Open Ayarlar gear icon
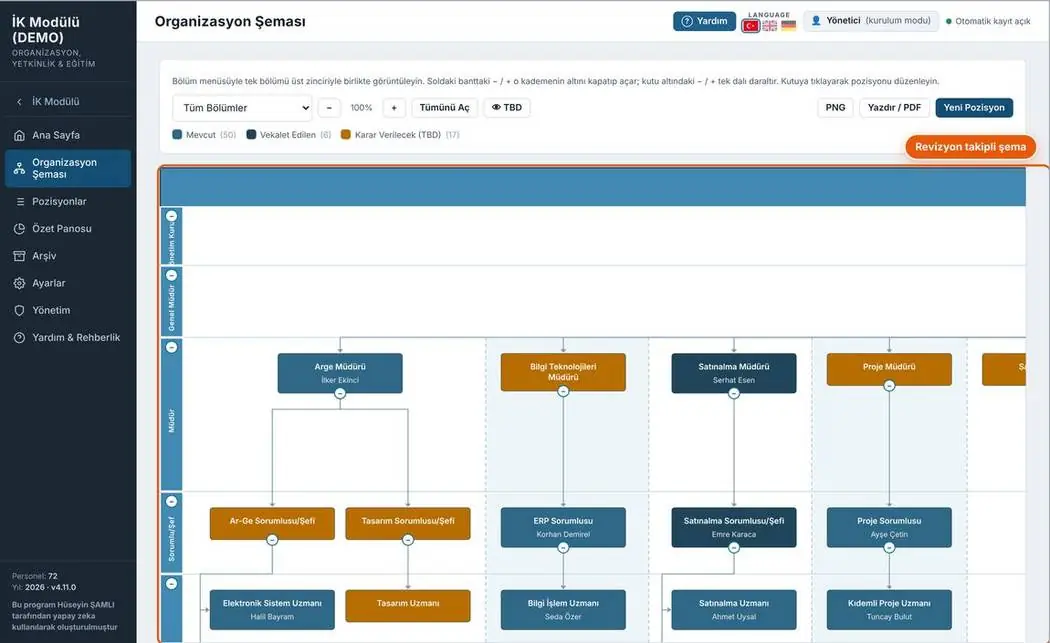The height and width of the screenshot is (643, 1050). [x=19, y=283]
